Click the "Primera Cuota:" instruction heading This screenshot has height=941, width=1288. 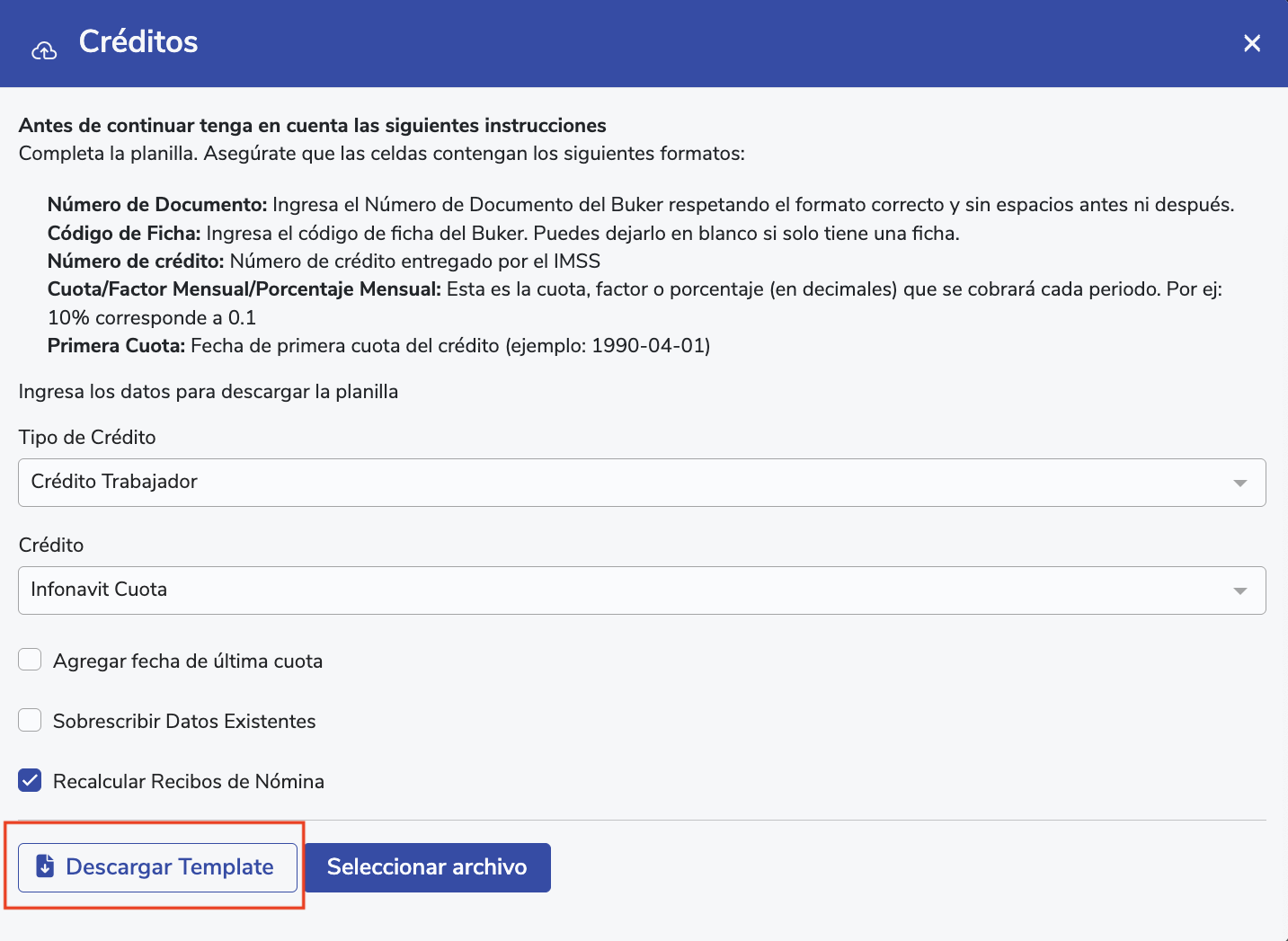coord(116,346)
